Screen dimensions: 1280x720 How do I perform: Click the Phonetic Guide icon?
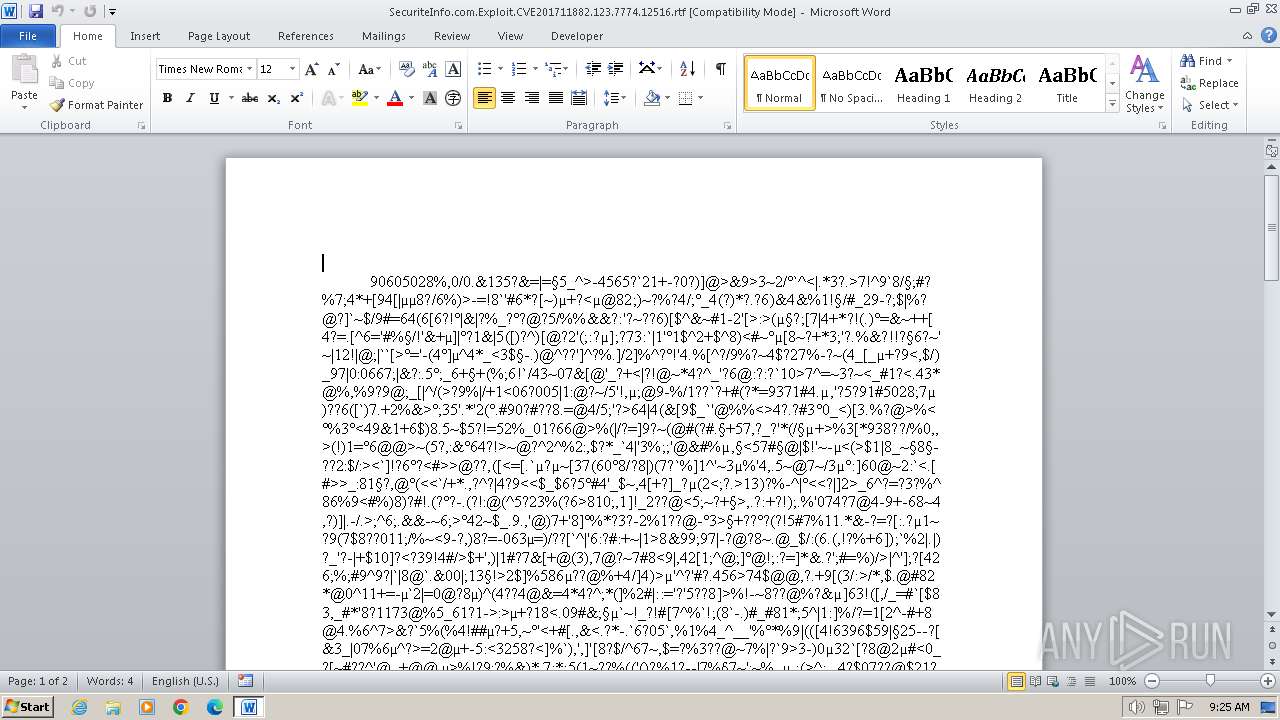coord(430,69)
